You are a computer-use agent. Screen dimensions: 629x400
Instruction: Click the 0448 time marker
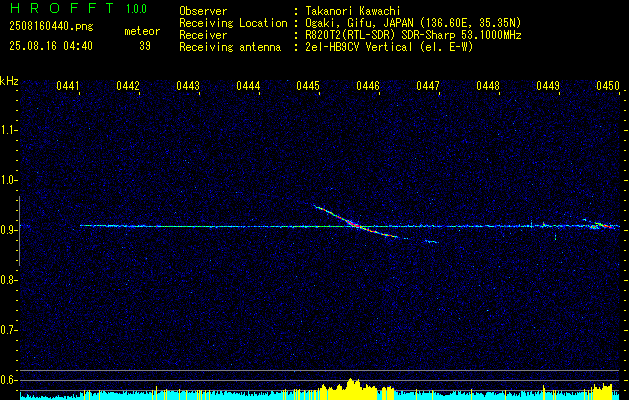coord(488,86)
